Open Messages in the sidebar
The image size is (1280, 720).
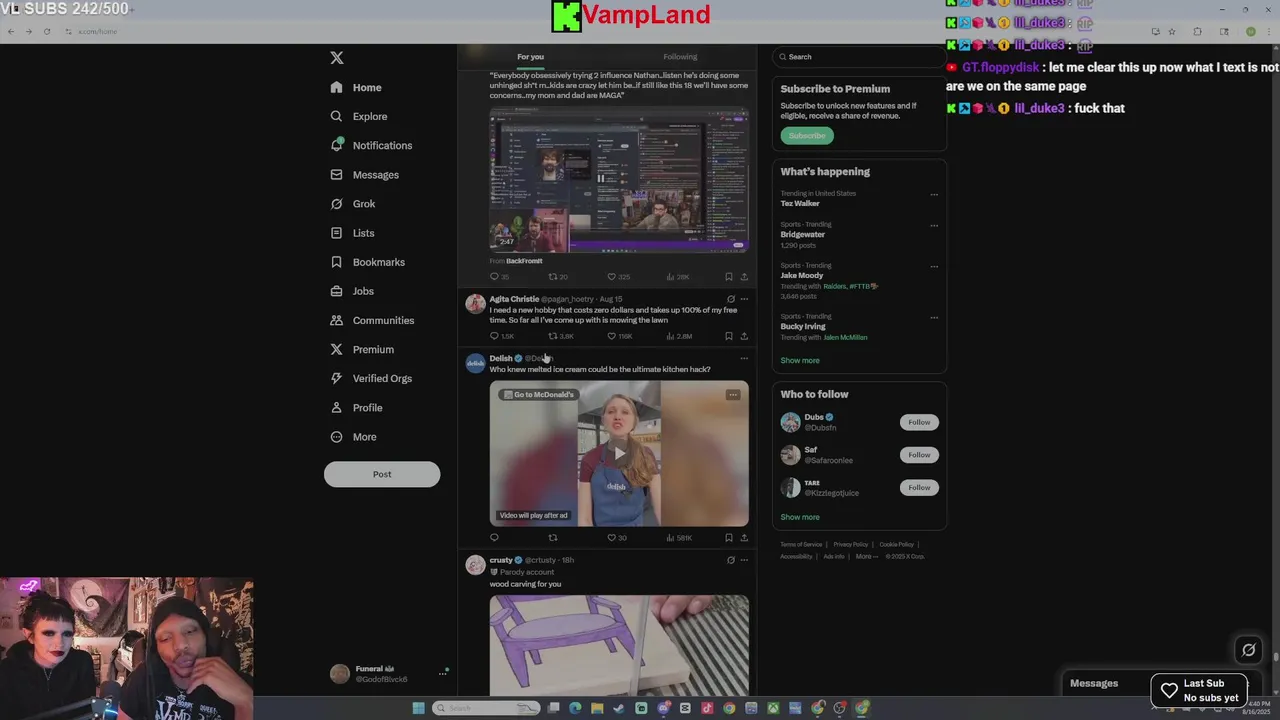point(365,175)
